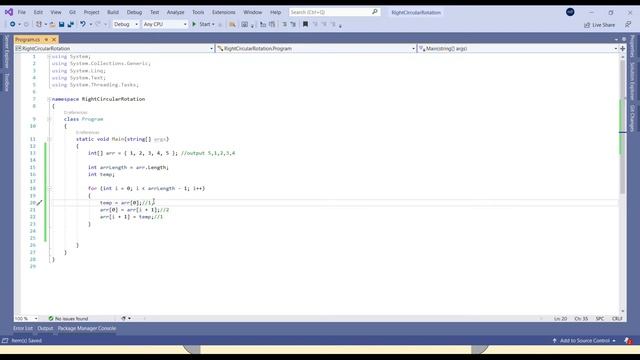Image resolution: width=640 pixels, height=360 pixels.
Task: Click the vertical scrollbar thumb in editor
Action: tap(622, 127)
